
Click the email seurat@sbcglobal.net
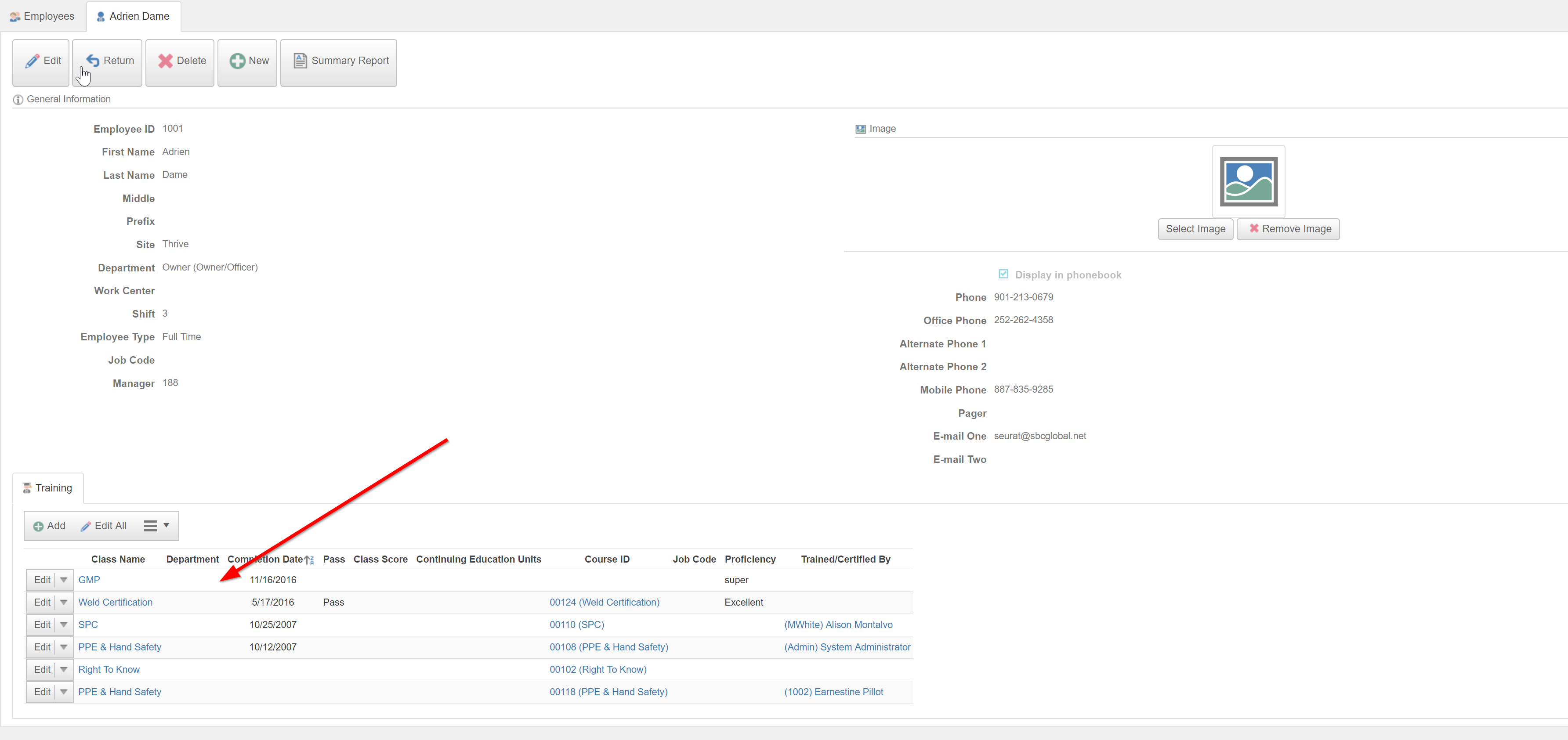(1039, 437)
